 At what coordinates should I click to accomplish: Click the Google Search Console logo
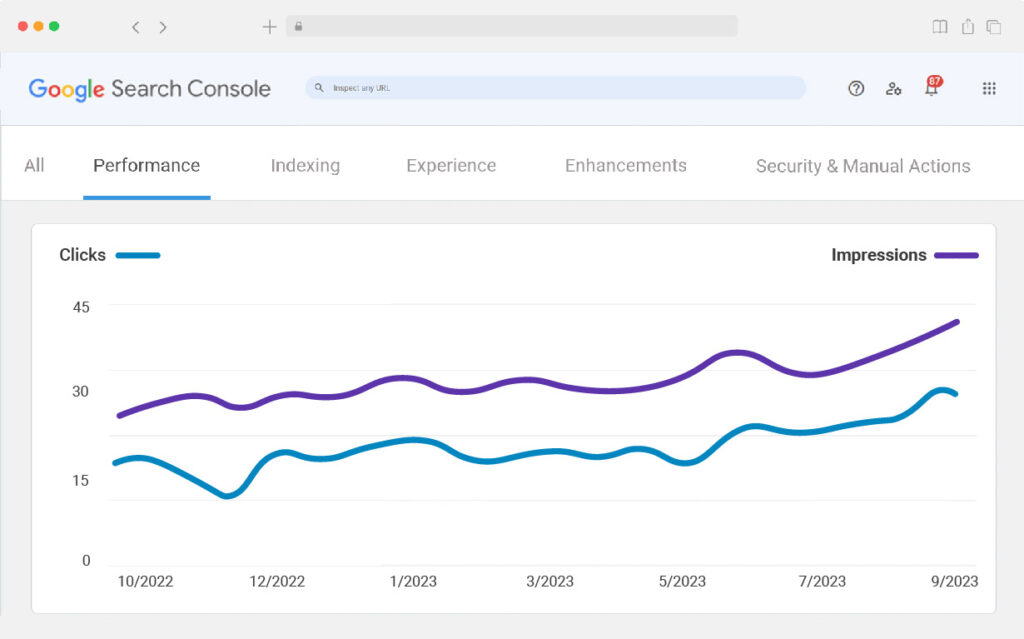click(150, 89)
